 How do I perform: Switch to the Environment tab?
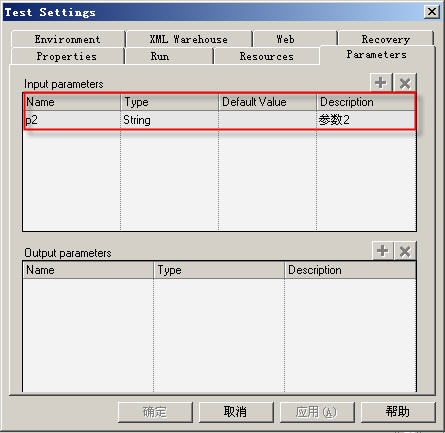point(68,39)
